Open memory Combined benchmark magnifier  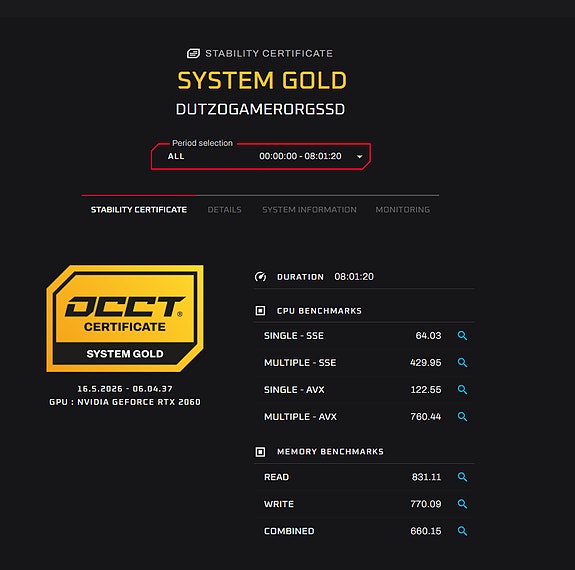coord(462,531)
